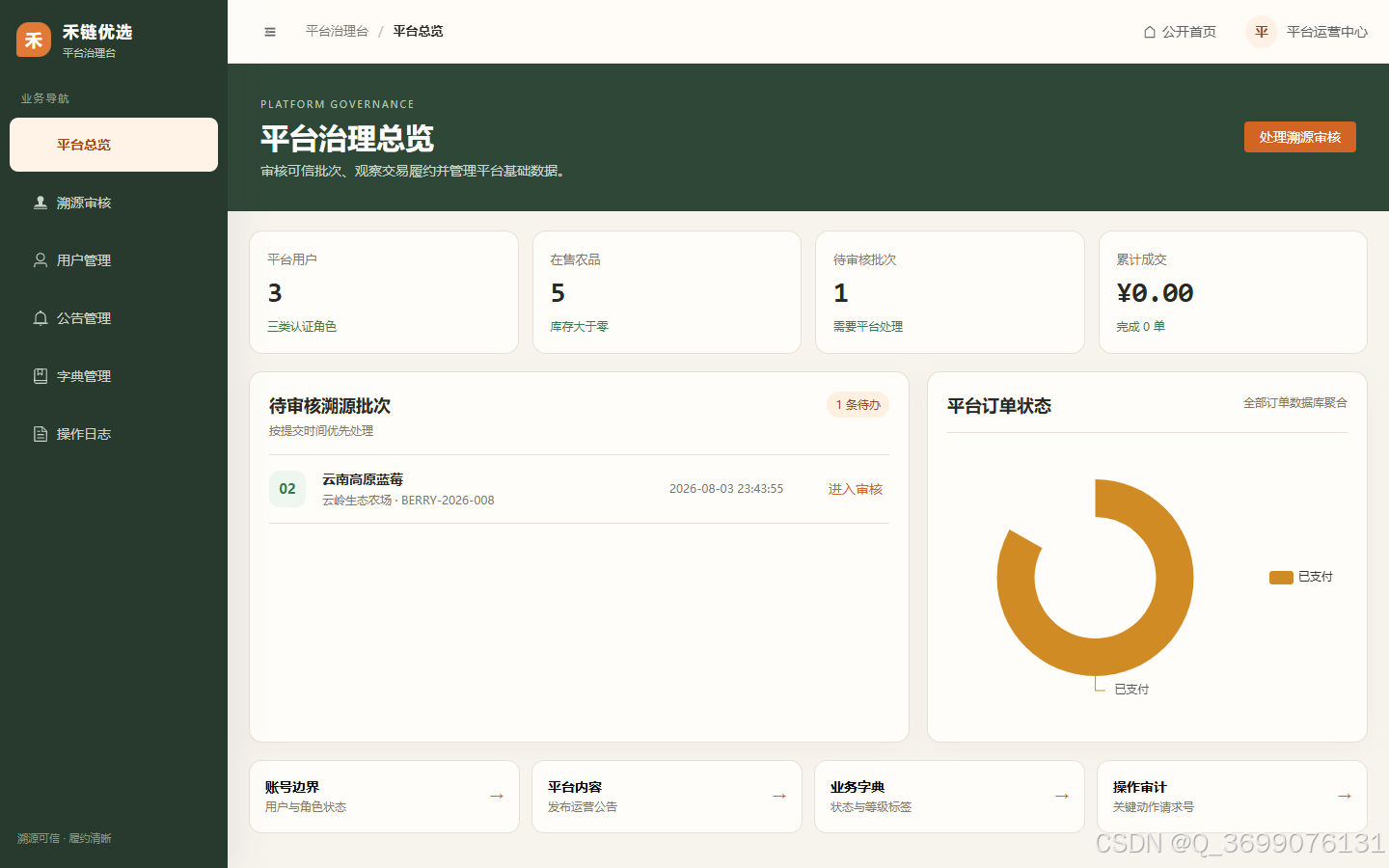Click the 平台治理总览 page title

point(347,139)
